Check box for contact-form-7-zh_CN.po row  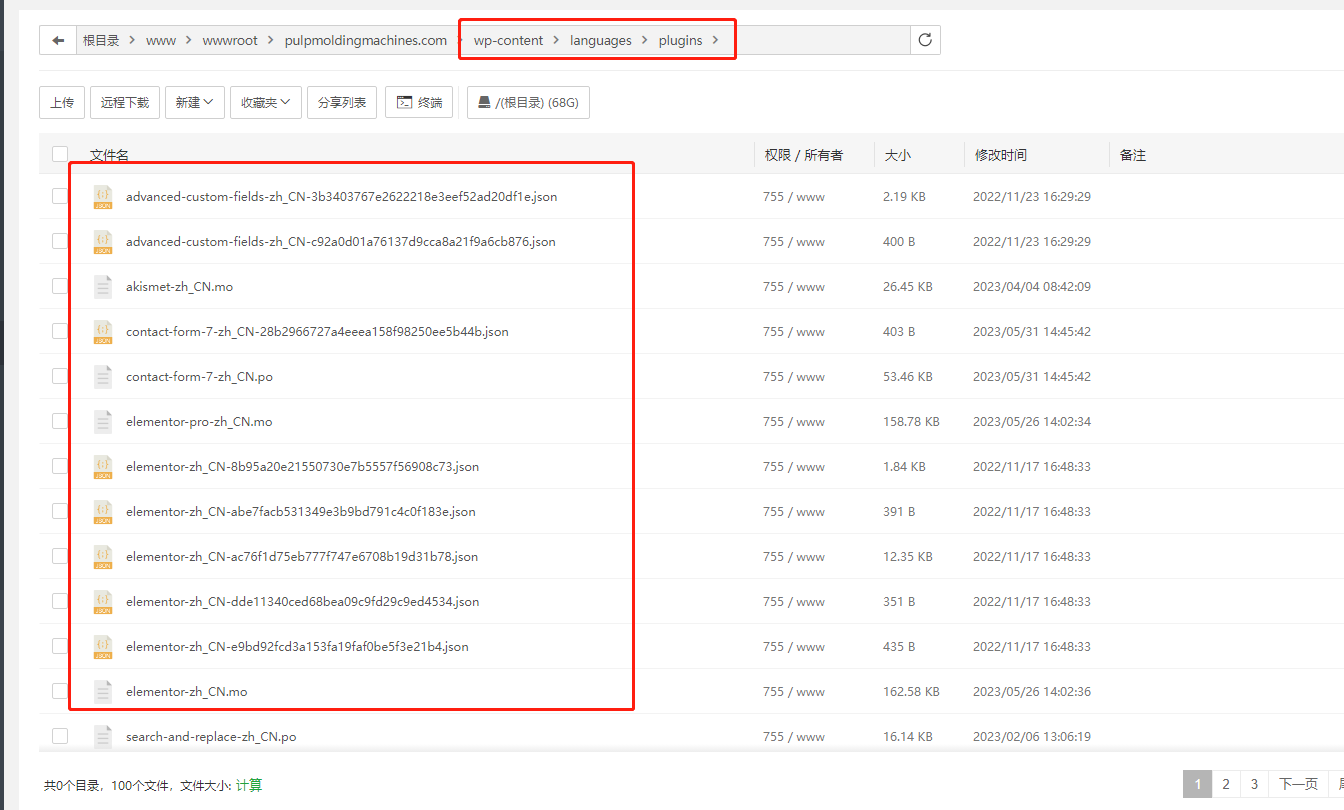(60, 376)
